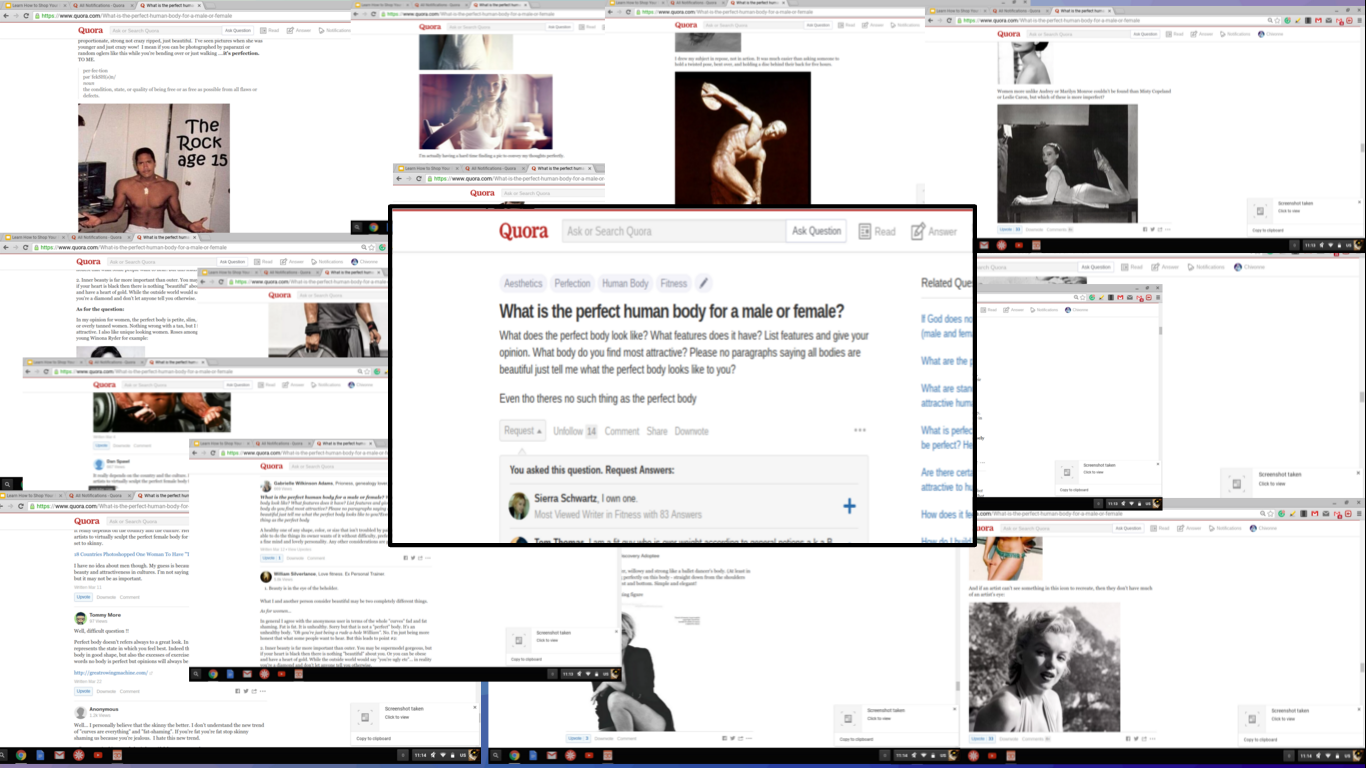This screenshot has width=1366, height=768.
Task: Toggle Unfollow on the perfect body question
Action: (575, 431)
